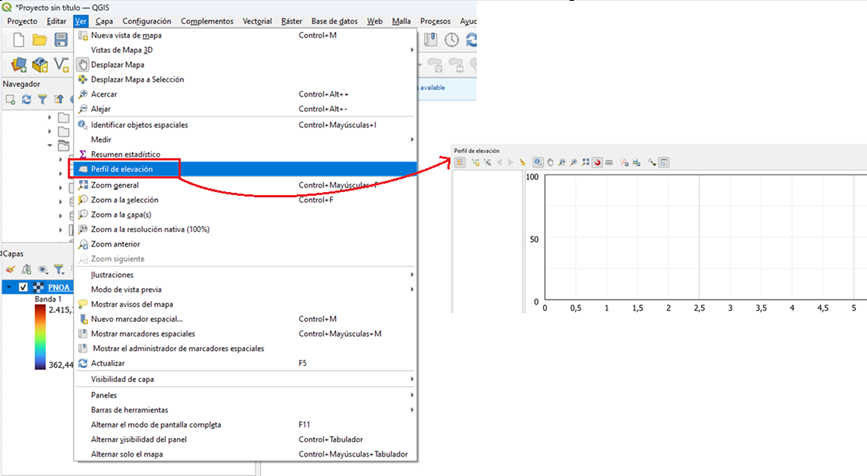
Task: Choose Zoom general from Ver menu
Action: [x=114, y=185]
